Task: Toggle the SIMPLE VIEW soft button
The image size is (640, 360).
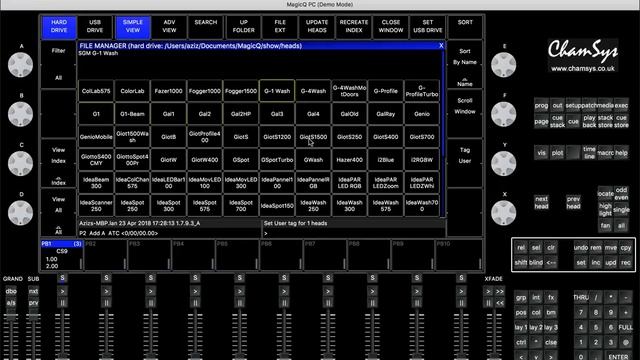Action: coord(133,27)
